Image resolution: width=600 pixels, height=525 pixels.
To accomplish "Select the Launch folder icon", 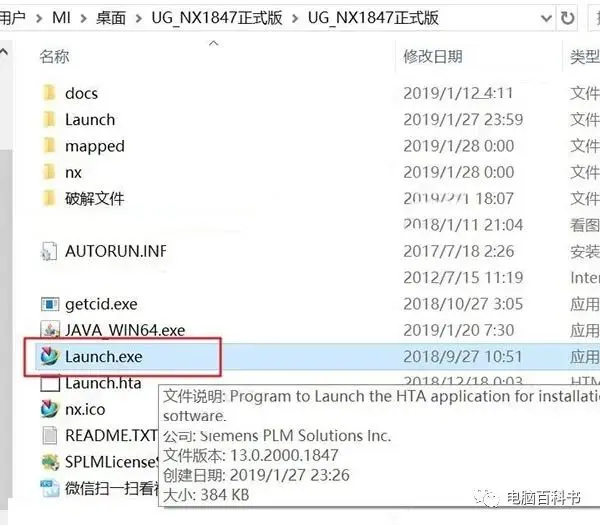I will (49, 119).
